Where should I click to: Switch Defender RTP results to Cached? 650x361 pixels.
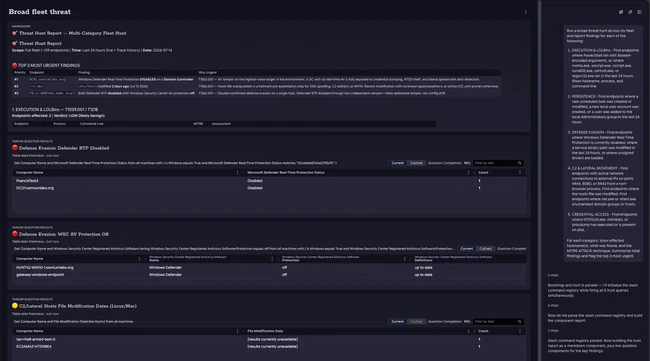(416, 163)
